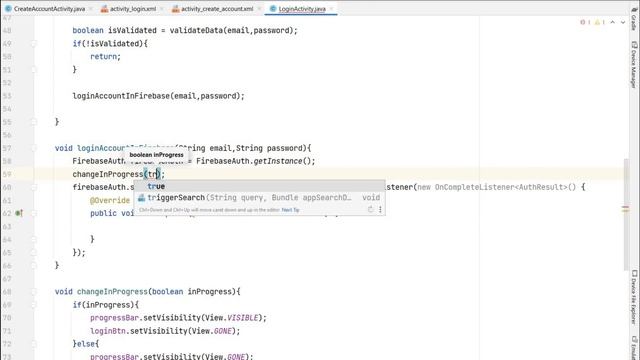This screenshot has height=360, width=640.
Task: Collapse the else block at line 72
Action: click(x=34, y=344)
